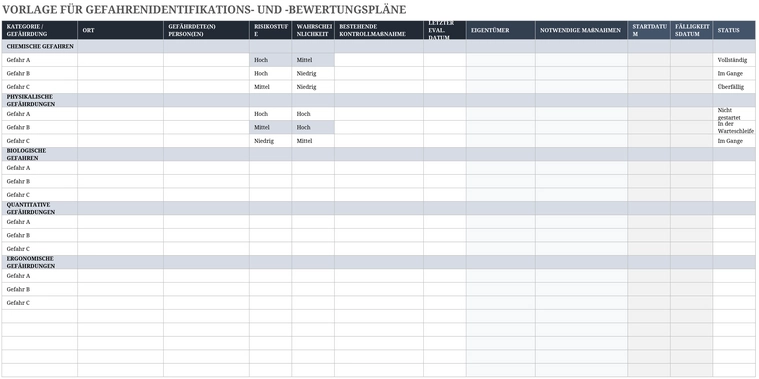Select 'Niedrig' Wahrscheinlichkeit for chemical Gefahr C
This screenshot has height=379, width=759.
[313, 87]
